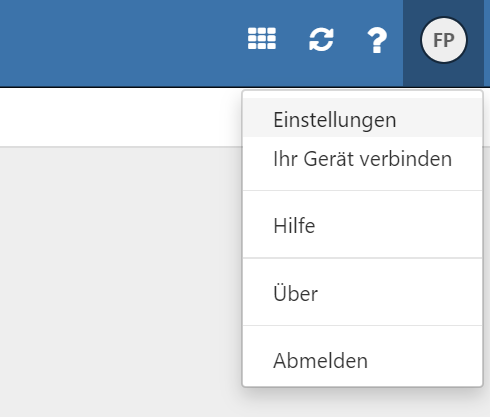Click Abmelden to sign out
Screen dimensions: 490x417
[x=363, y=361]
